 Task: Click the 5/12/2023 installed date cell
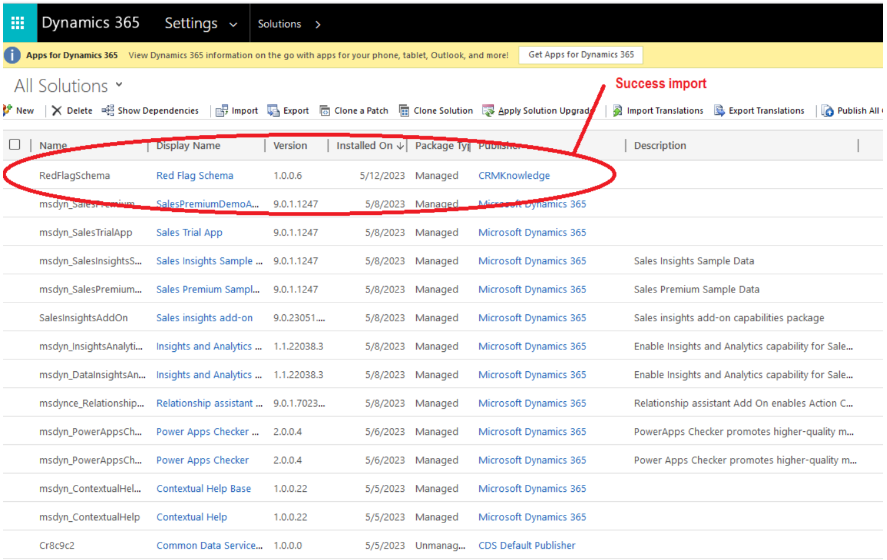tap(382, 175)
